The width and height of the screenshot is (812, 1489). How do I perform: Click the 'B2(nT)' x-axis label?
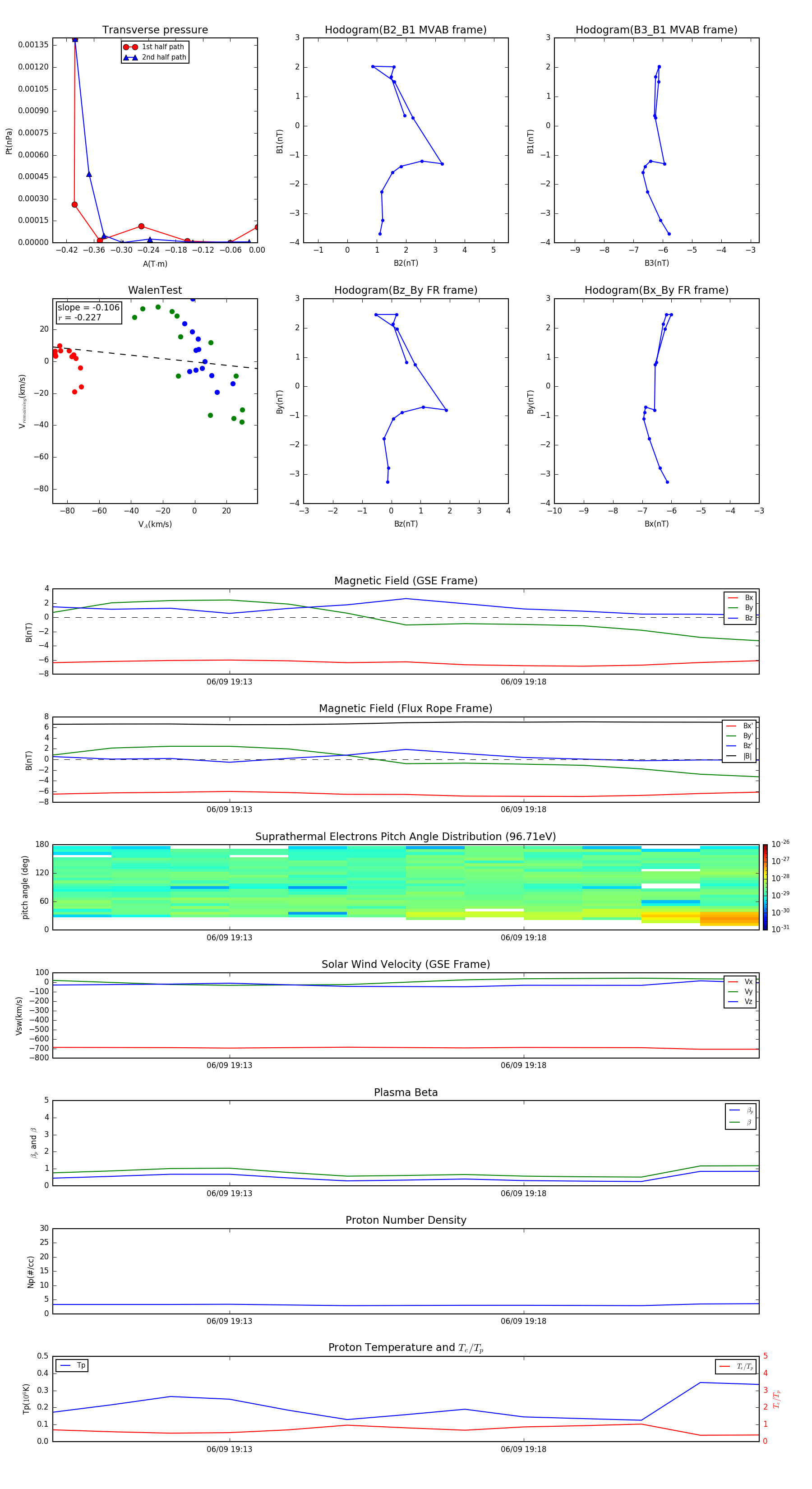[x=406, y=263]
